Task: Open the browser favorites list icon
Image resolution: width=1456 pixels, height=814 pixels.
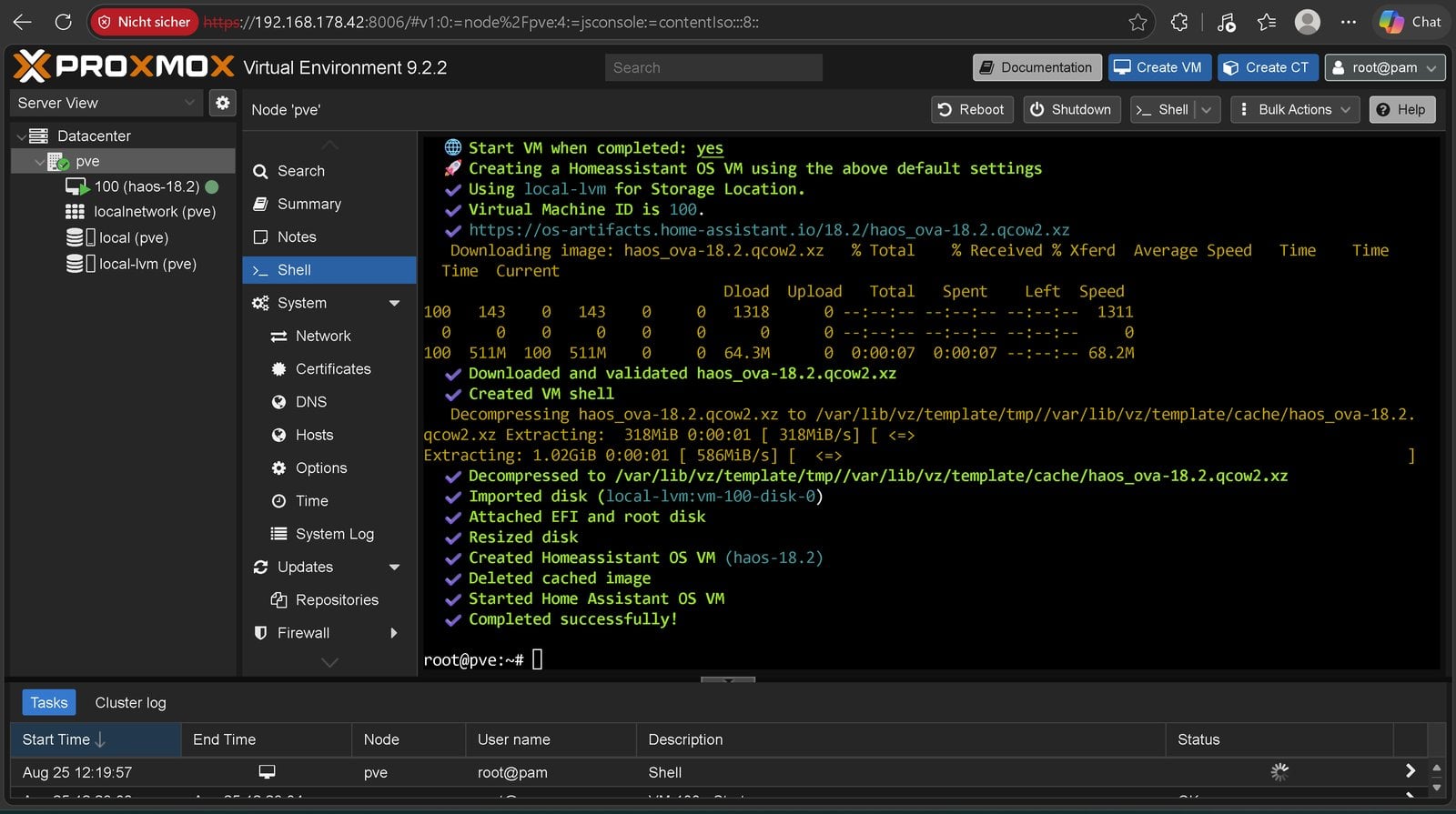Action: click(1267, 22)
